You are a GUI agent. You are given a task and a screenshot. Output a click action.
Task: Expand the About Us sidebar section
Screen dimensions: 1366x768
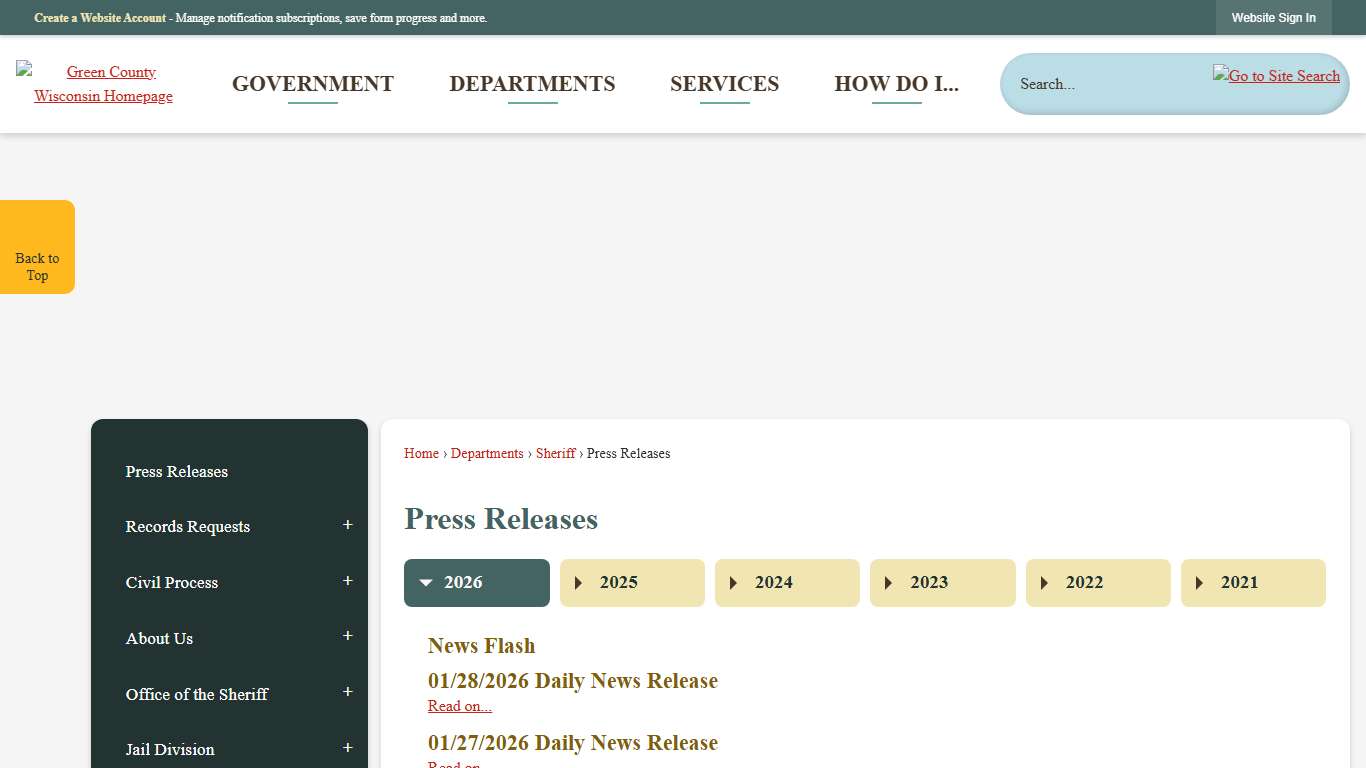[x=347, y=636]
